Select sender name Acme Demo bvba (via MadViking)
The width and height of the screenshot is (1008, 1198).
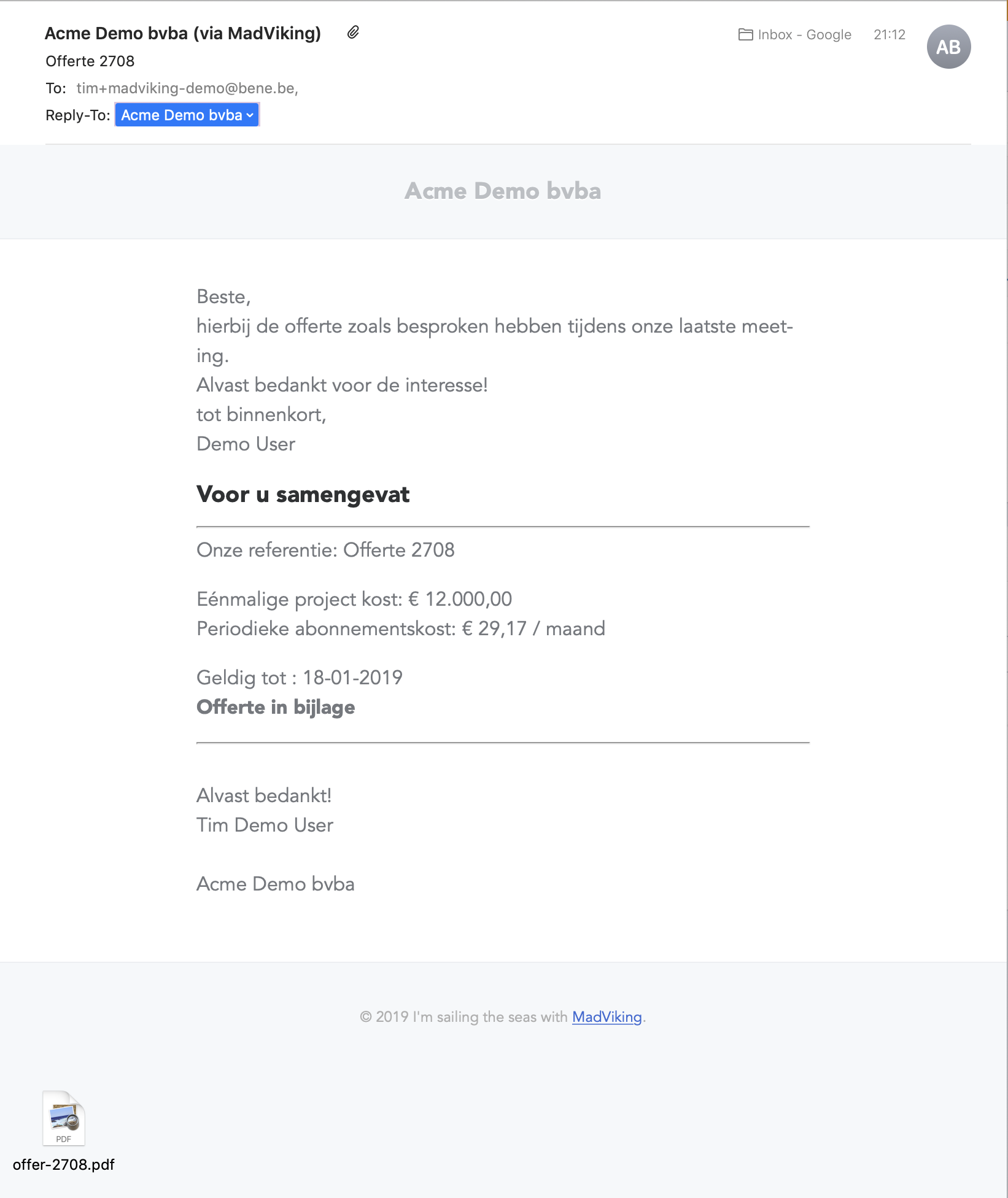point(183,33)
